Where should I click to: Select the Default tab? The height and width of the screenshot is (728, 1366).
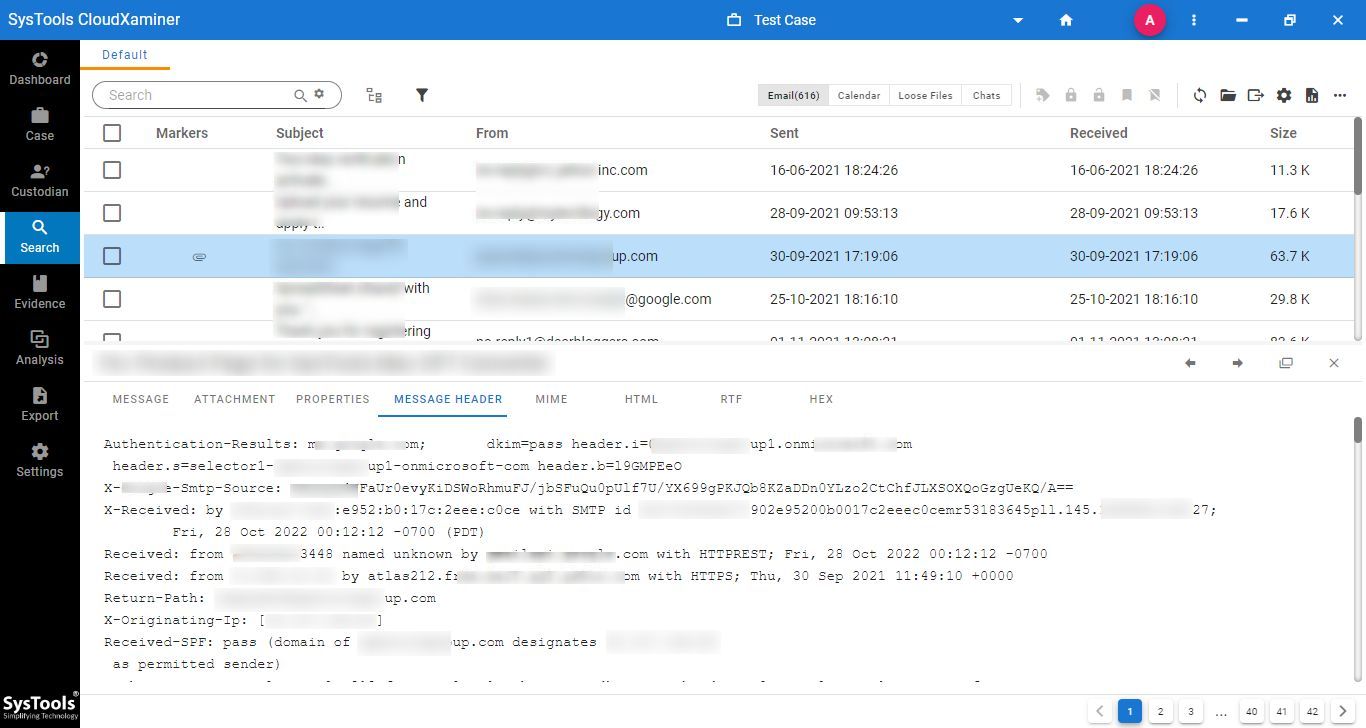pyautogui.click(x=125, y=55)
